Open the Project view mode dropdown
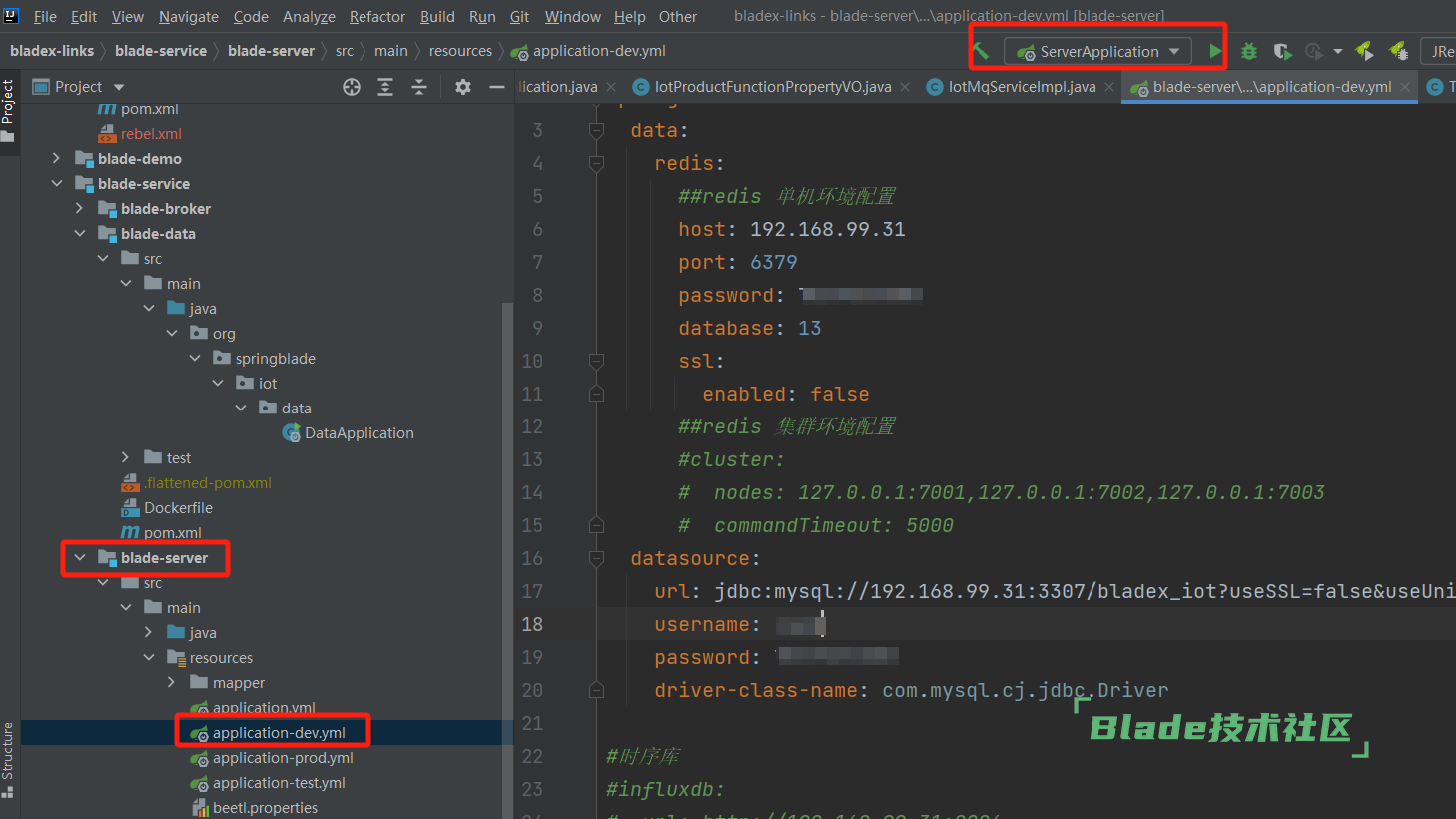Viewport: 1456px width, 819px height. (119, 87)
